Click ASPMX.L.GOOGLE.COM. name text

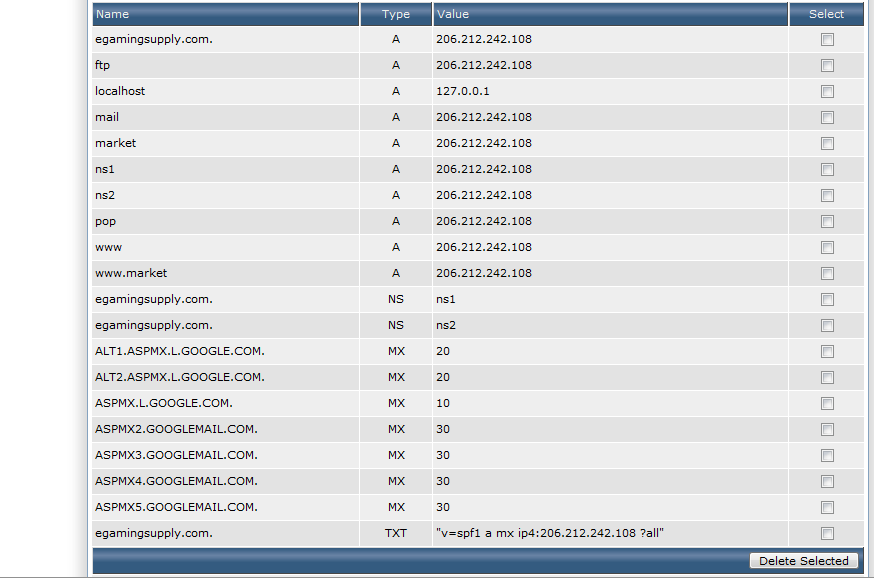point(164,403)
